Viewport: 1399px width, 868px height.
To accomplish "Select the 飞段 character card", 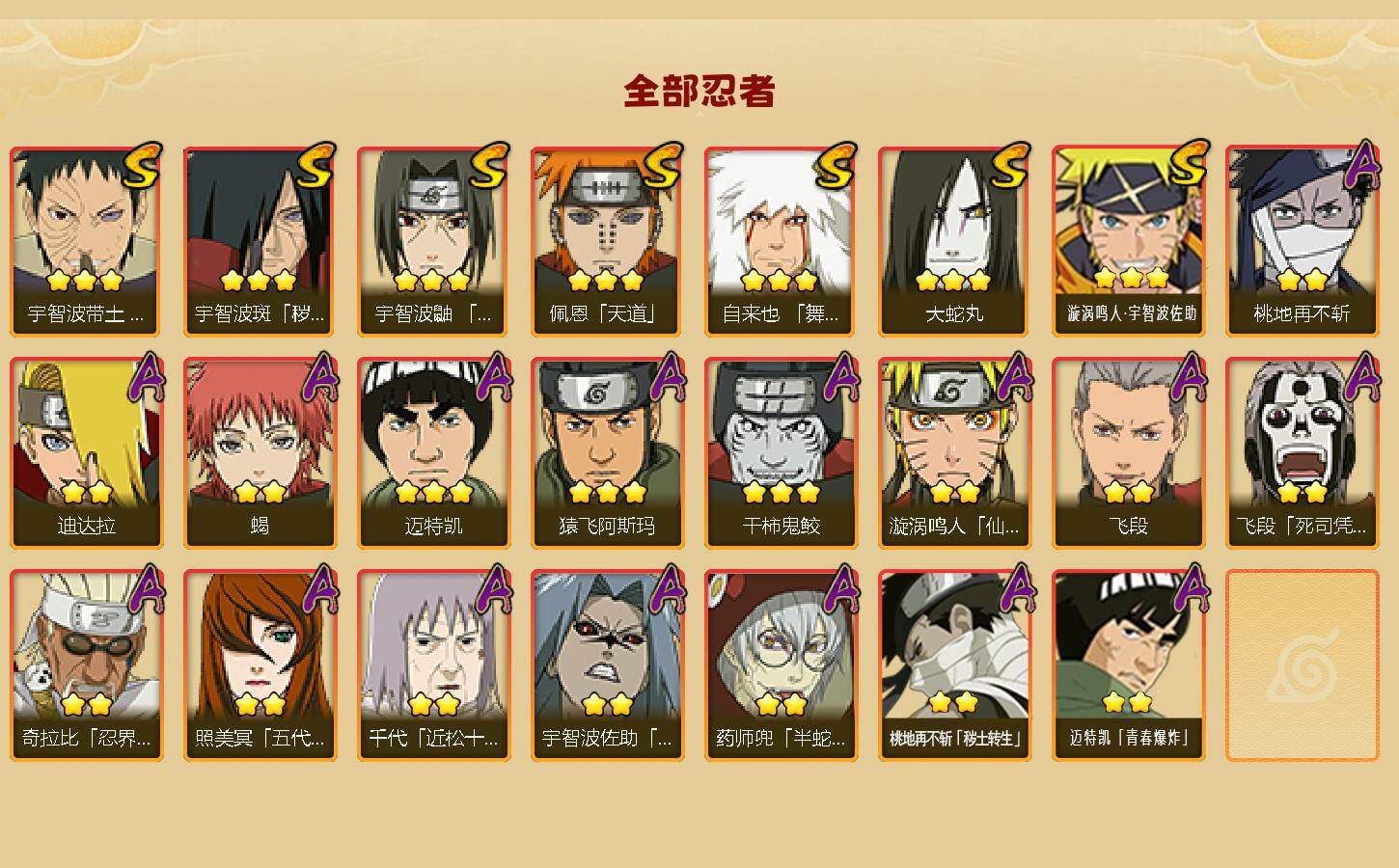I will (x=1128, y=453).
